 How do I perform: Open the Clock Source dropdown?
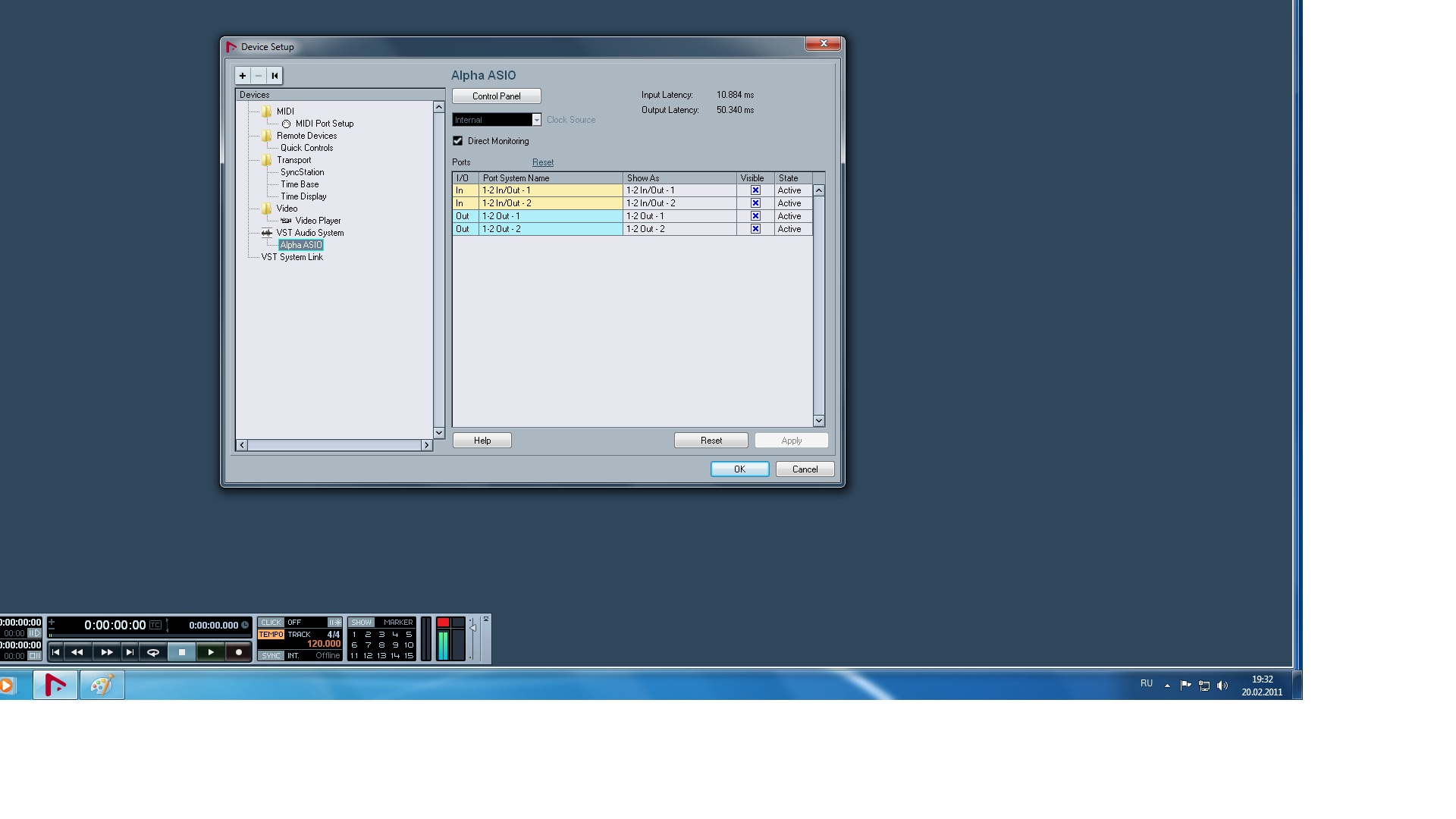tap(536, 120)
